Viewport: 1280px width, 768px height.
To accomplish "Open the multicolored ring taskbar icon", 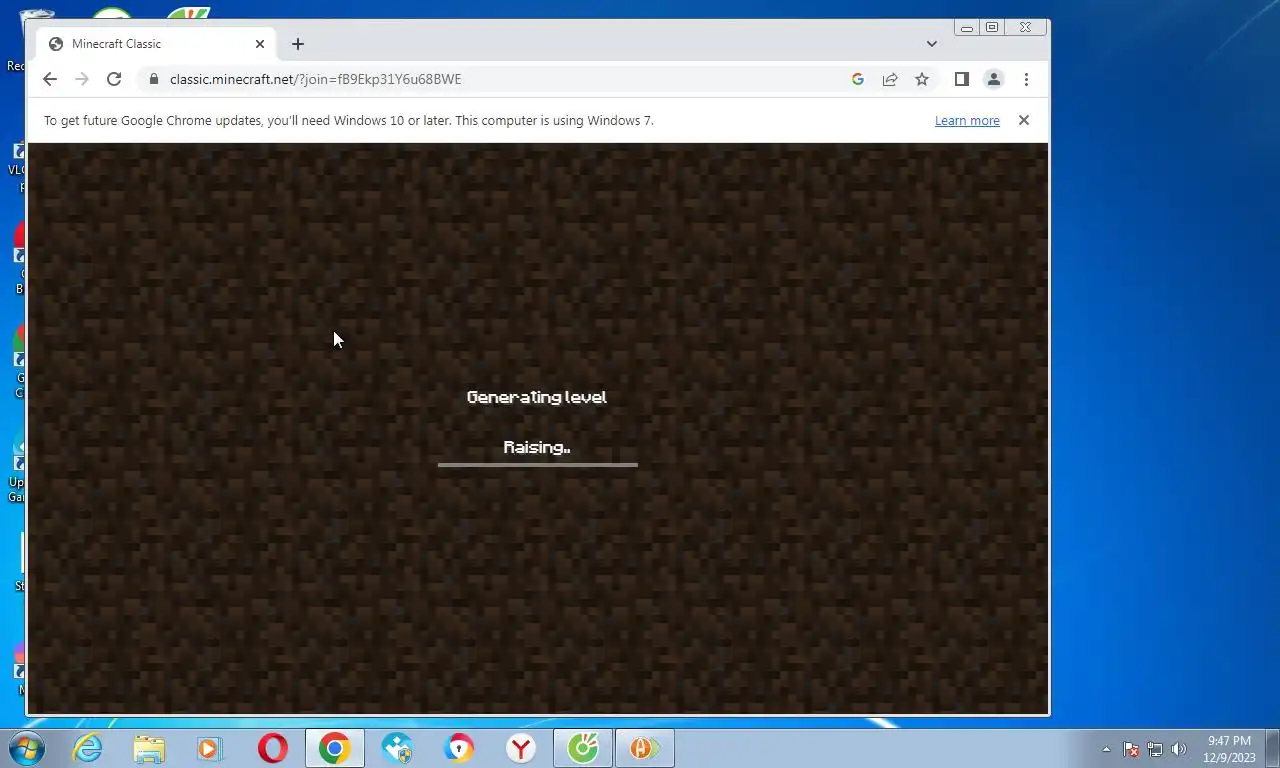I will pyautogui.click(x=459, y=748).
